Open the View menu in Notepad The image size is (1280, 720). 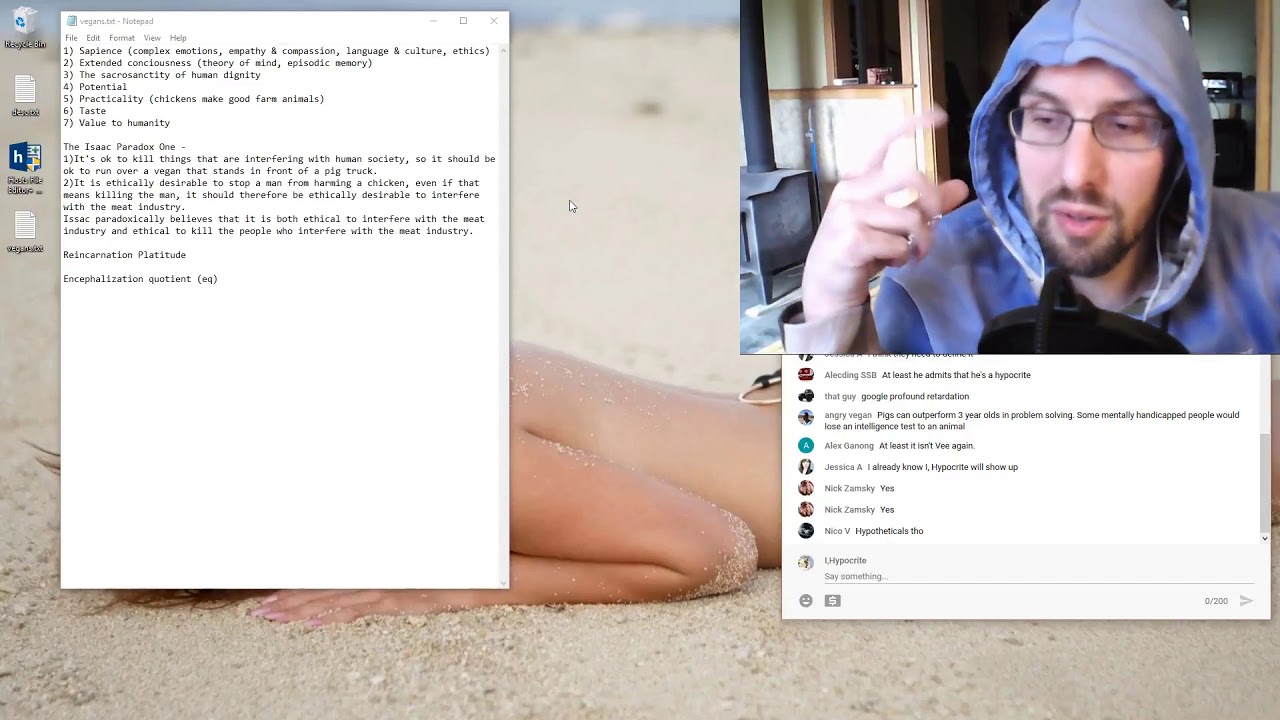coord(152,38)
